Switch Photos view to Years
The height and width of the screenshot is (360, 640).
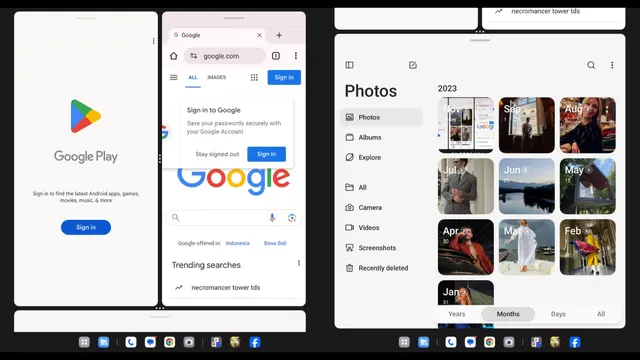456,314
